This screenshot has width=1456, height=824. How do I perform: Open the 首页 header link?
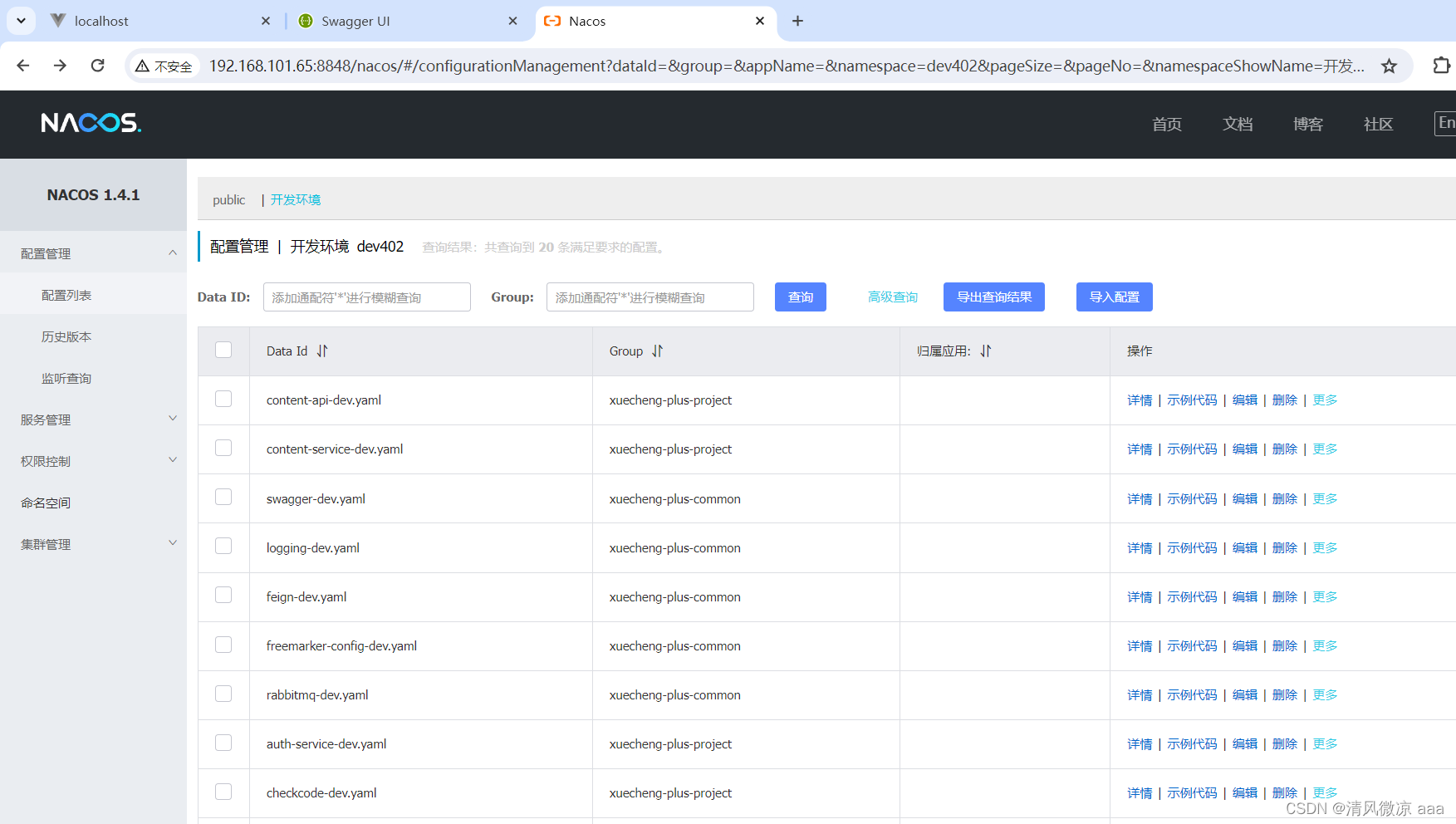(x=1167, y=124)
